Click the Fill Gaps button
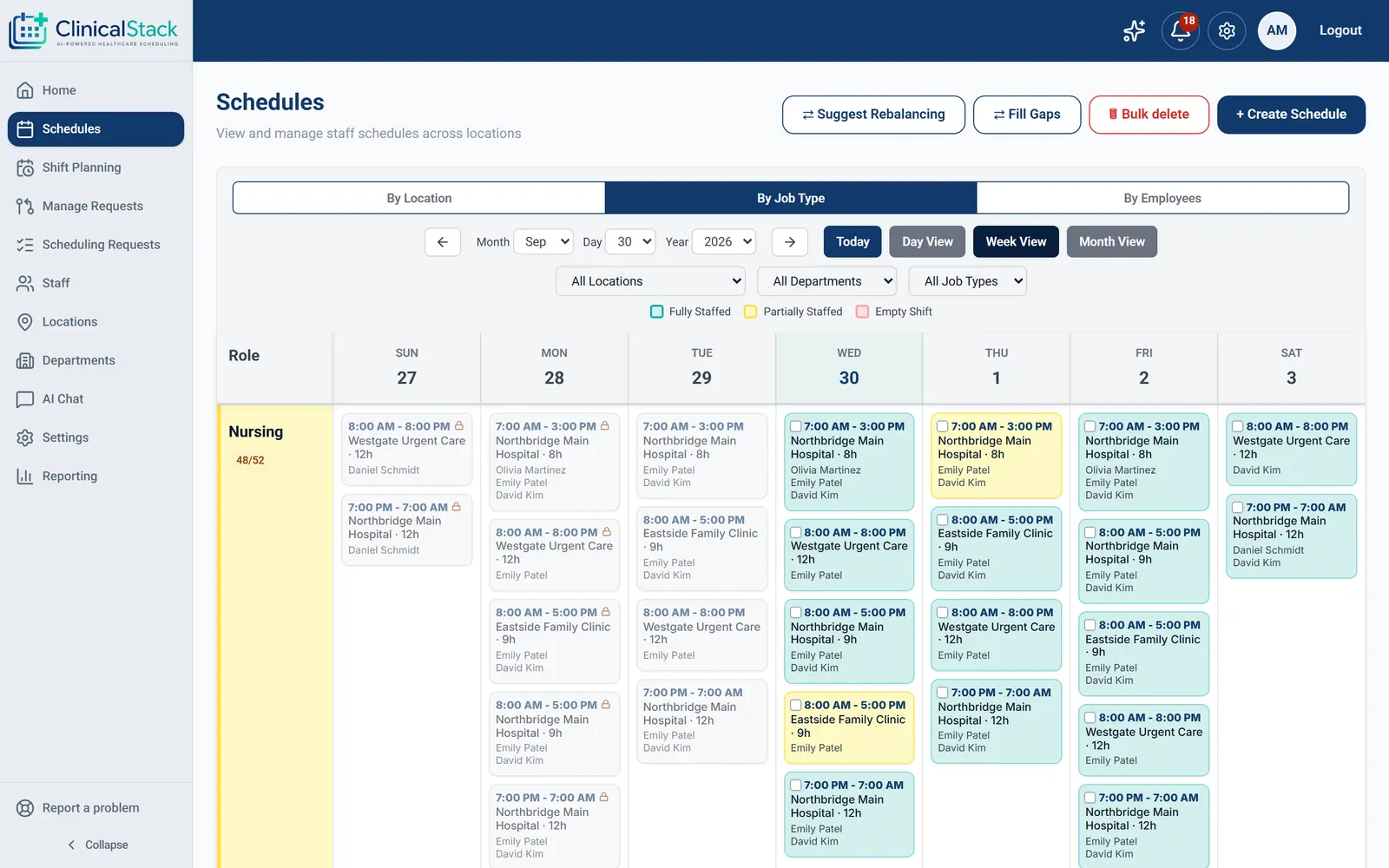The height and width of the screenshot is (868, 1389). coord(1027,115)
